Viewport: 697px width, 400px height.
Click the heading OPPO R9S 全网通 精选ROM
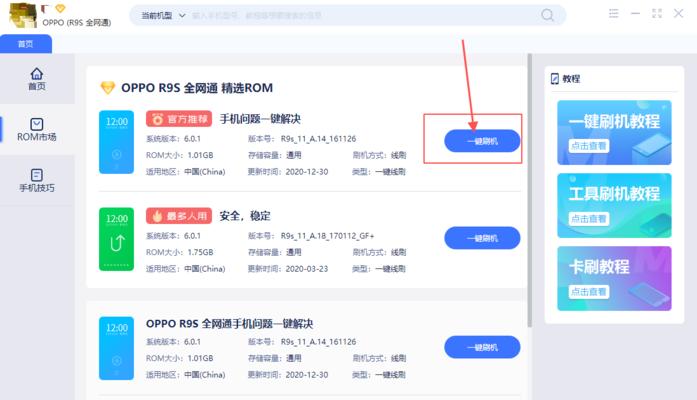(x=197, y=88)
